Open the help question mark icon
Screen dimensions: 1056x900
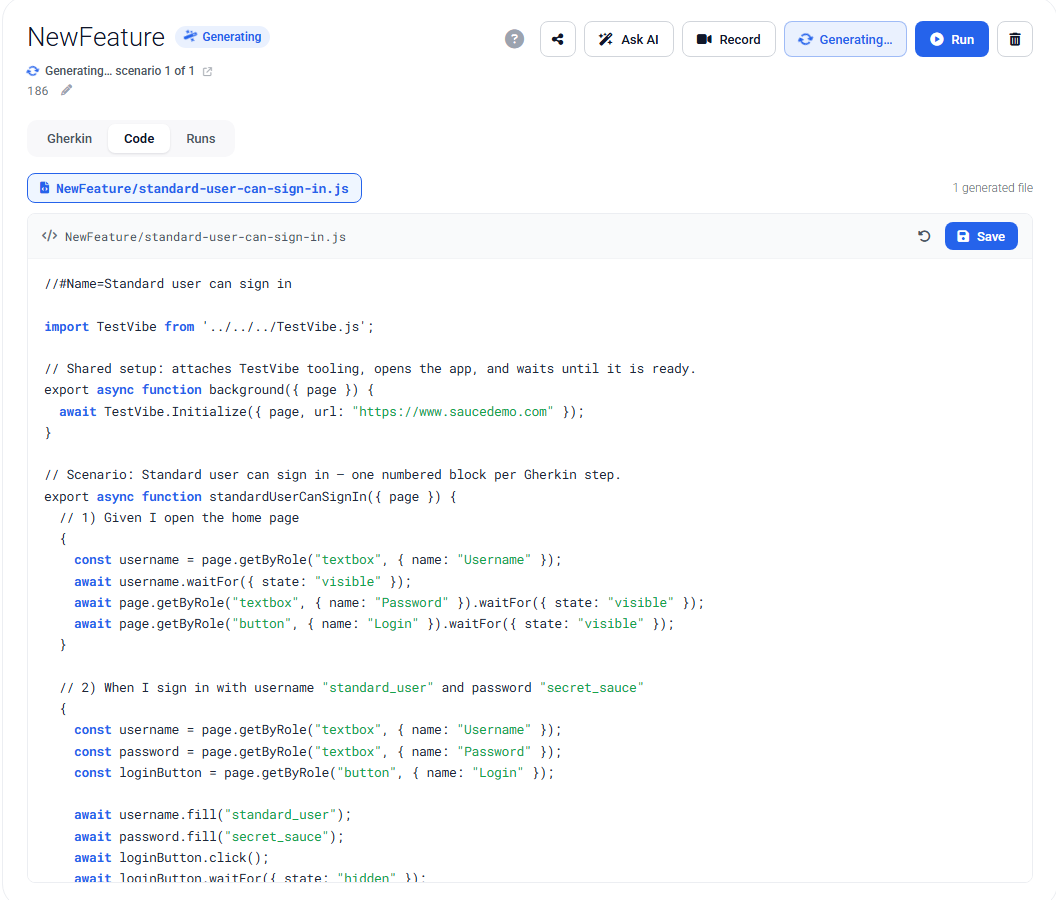coord(514,39)
